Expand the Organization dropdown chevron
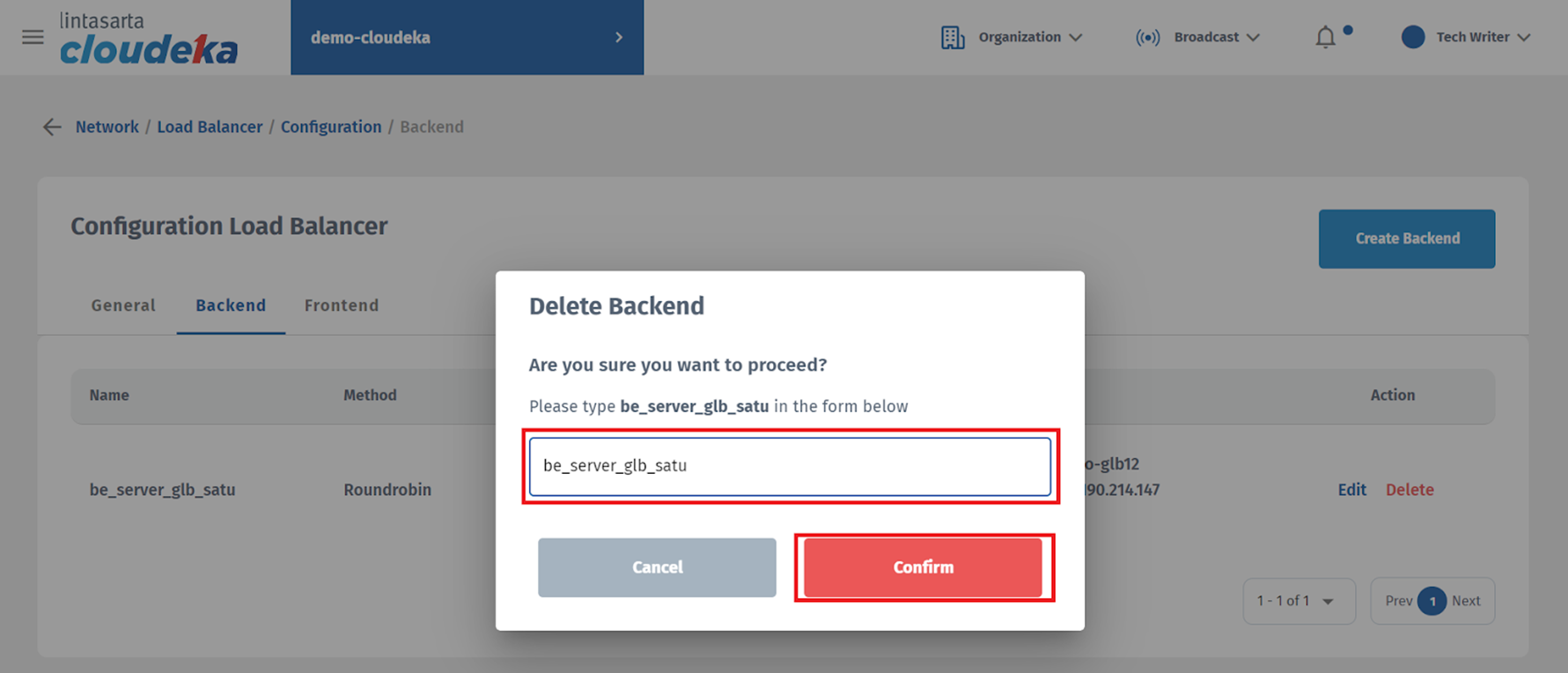This screenshot has height=673, width=1568. 1076,37
